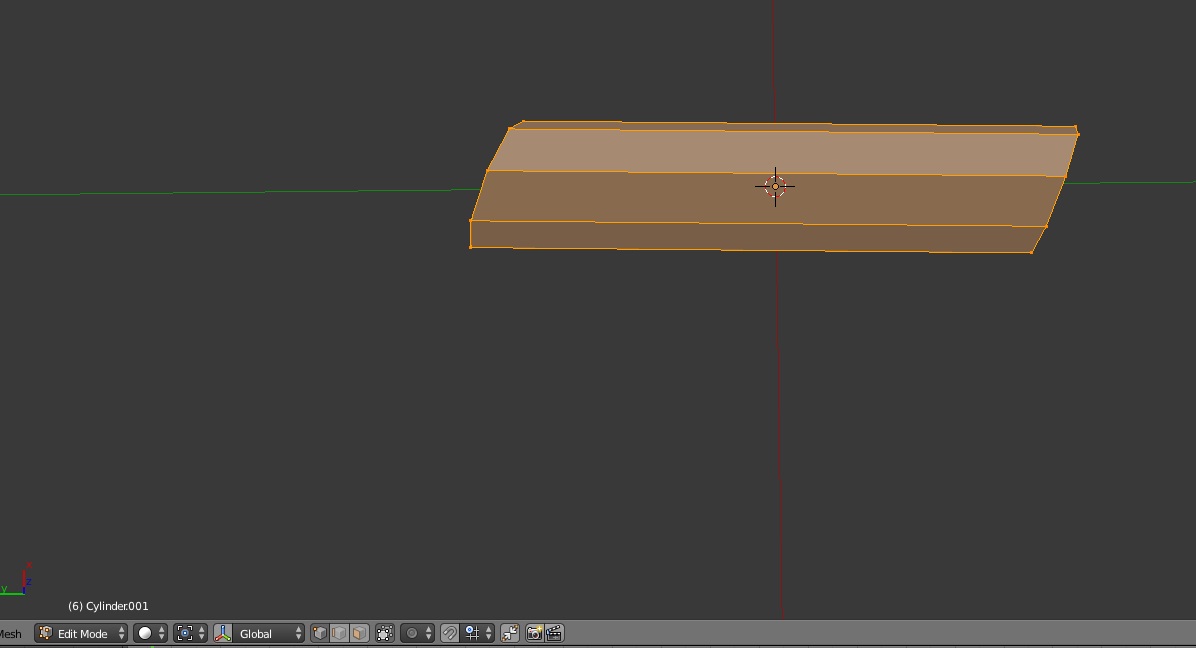Open the viewport shading sphere dropdown
Viewport: 1196px width, 648px height.
(150, 634)
